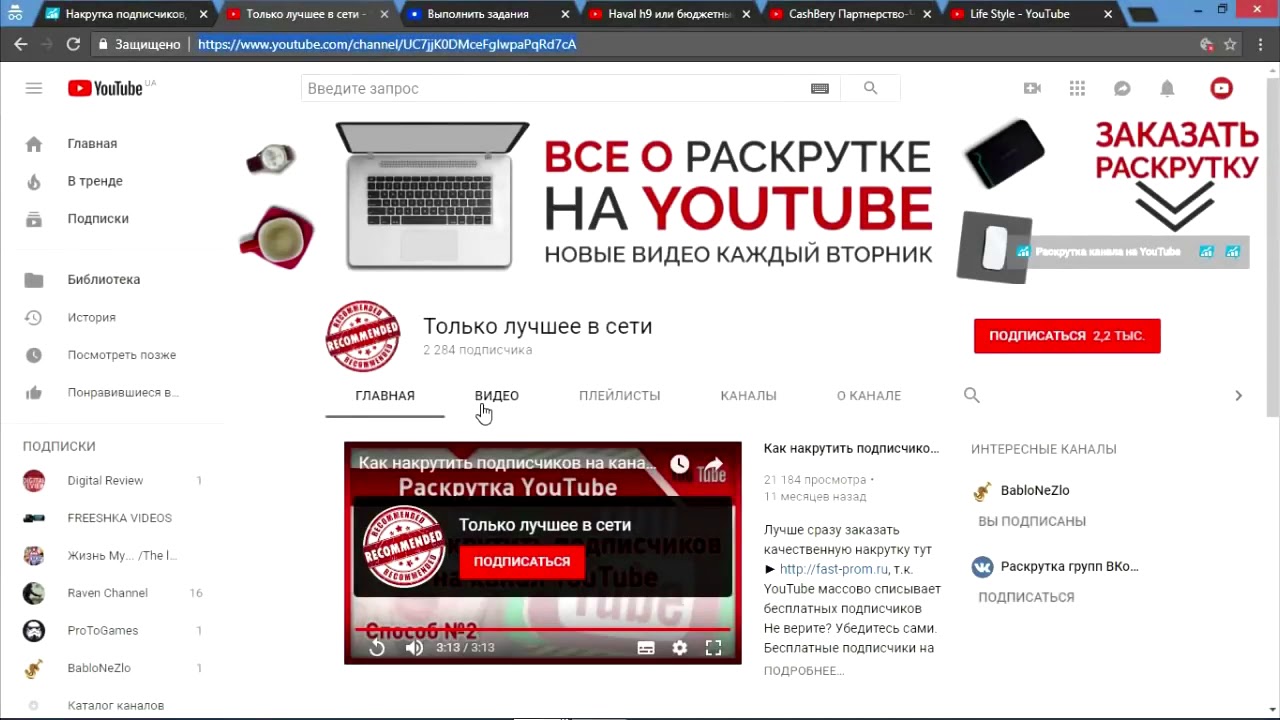The width and height of the screenshot is (1280, 720).
Task: Click ВЫ ПОДПИСАНЫ under BabloNeZlo
Action: 1032,521
